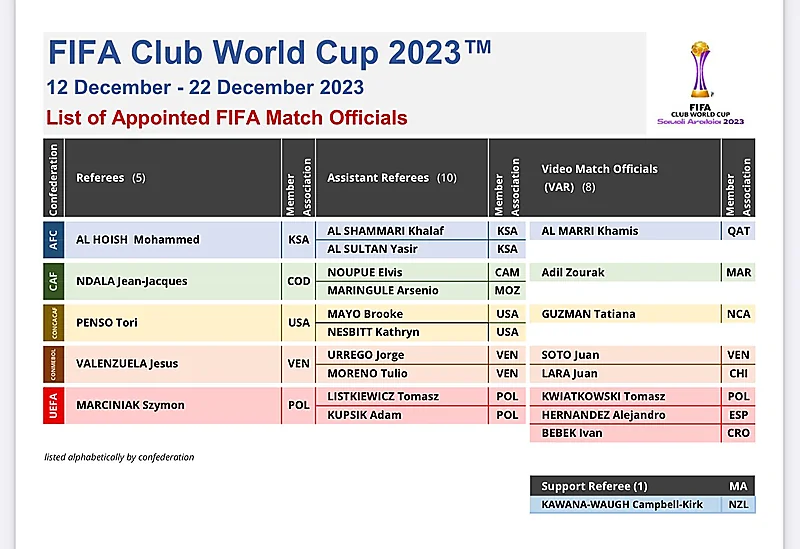
Task: Select the AFC confederation badge
Action: click(x=54, y=240)
